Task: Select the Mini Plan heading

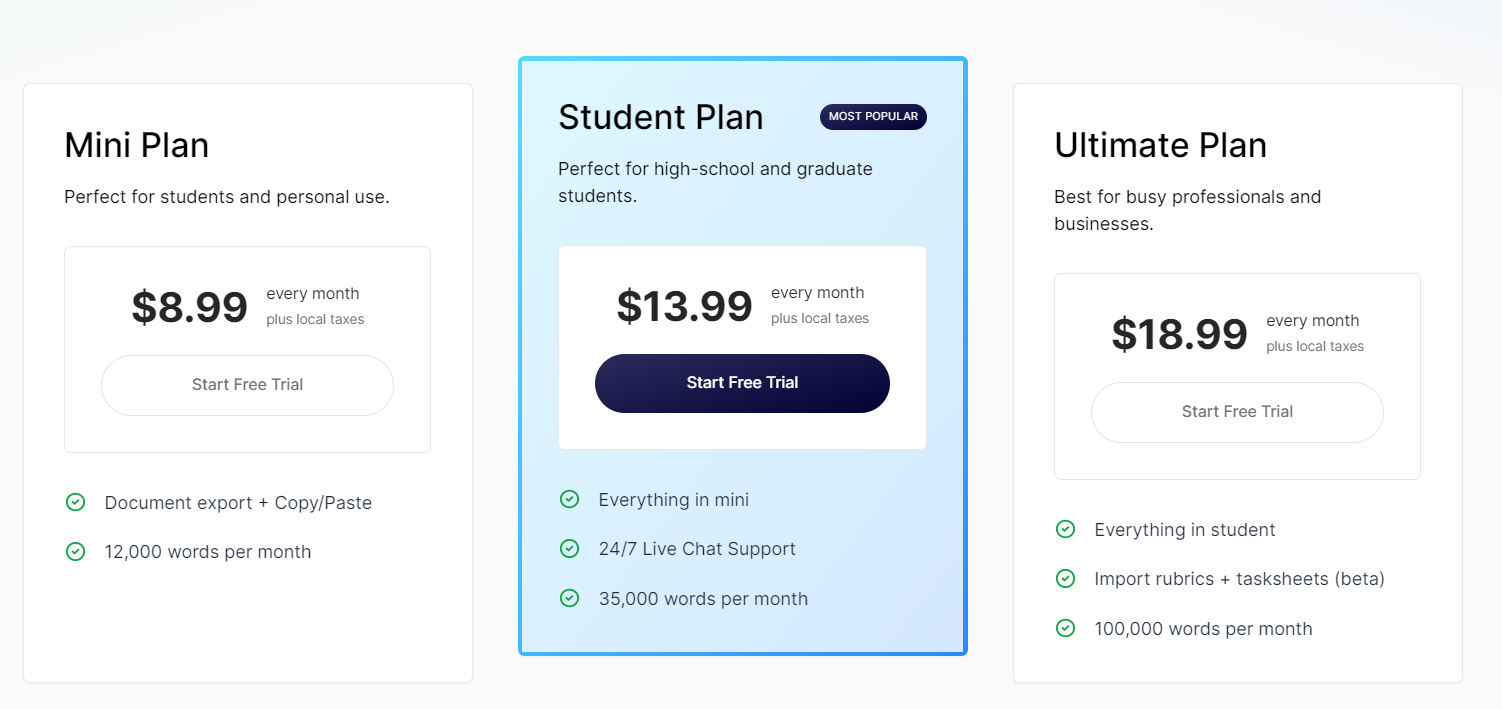Action: tap(137, 145)
